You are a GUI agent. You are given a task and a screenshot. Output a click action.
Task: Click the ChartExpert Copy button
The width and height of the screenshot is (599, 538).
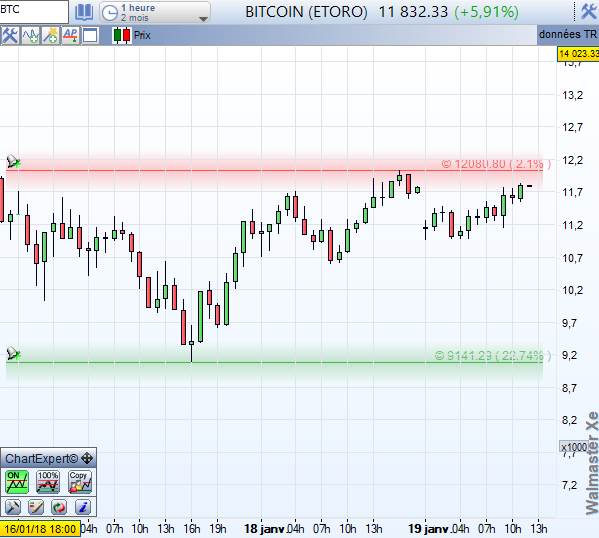[x=79, y=481]
